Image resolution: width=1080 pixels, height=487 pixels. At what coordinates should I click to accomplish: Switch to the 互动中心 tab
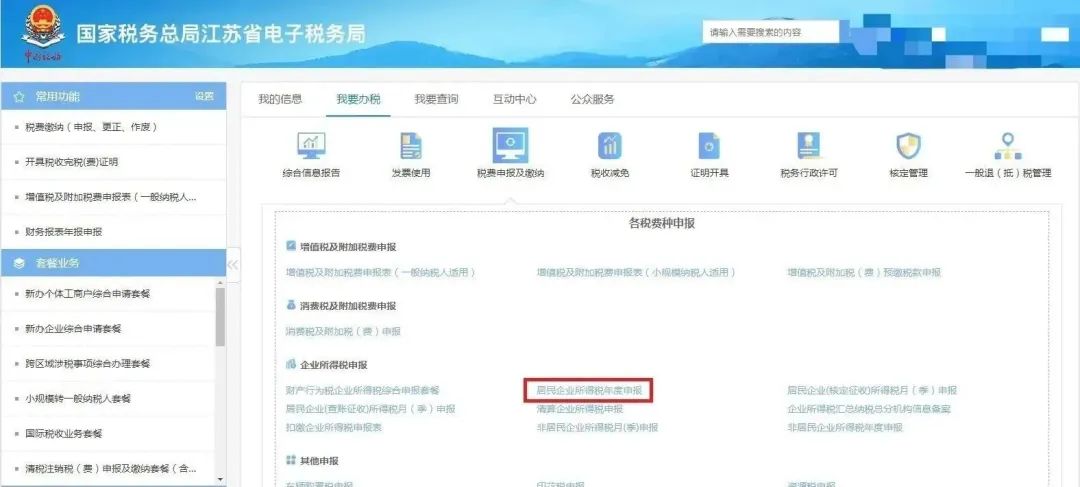[x=515, y=99]
